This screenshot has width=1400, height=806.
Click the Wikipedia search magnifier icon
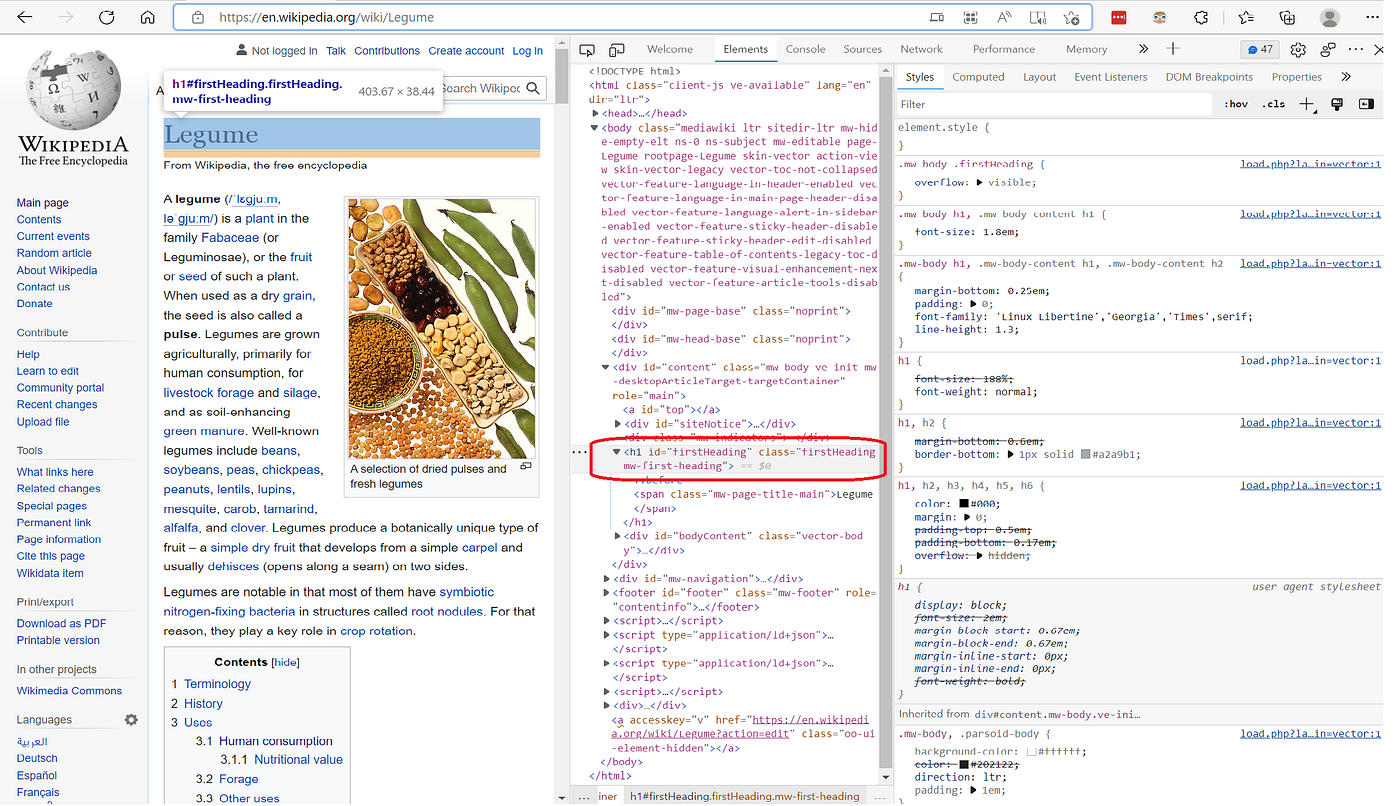pos(534,88)
